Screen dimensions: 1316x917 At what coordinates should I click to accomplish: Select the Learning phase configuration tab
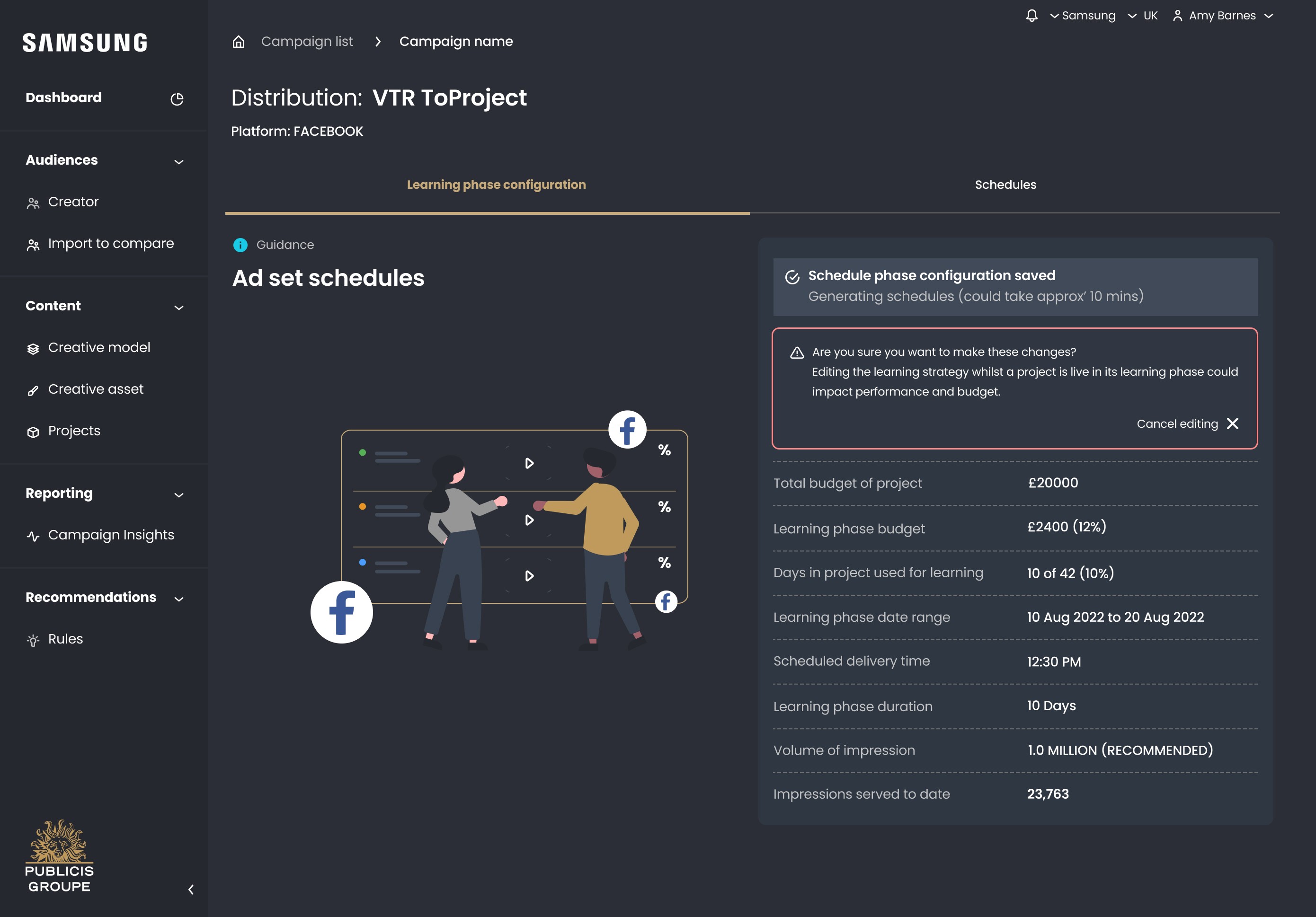tap(497, 185)
